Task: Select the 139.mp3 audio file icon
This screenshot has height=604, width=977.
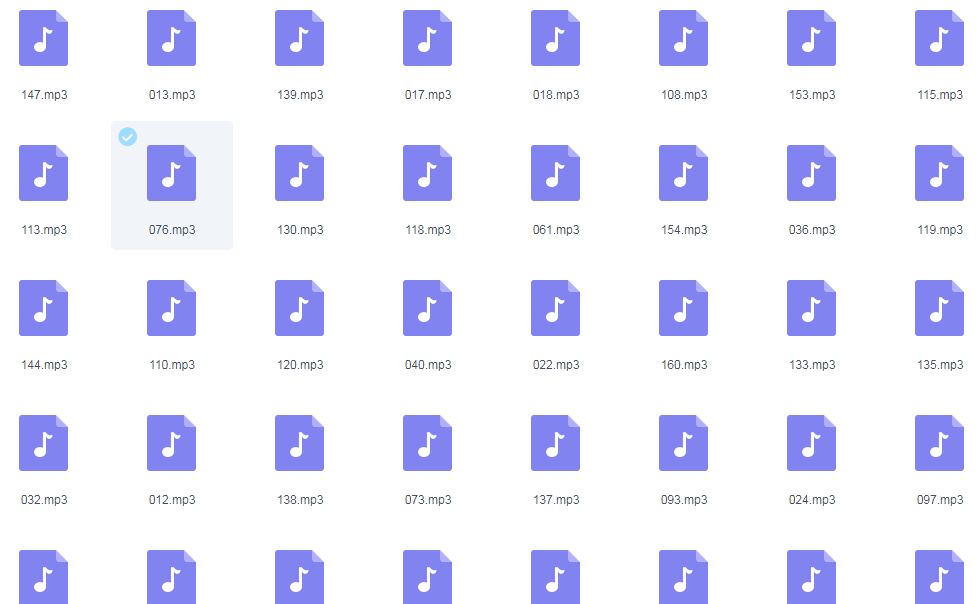Action: (x=300, y=38)
